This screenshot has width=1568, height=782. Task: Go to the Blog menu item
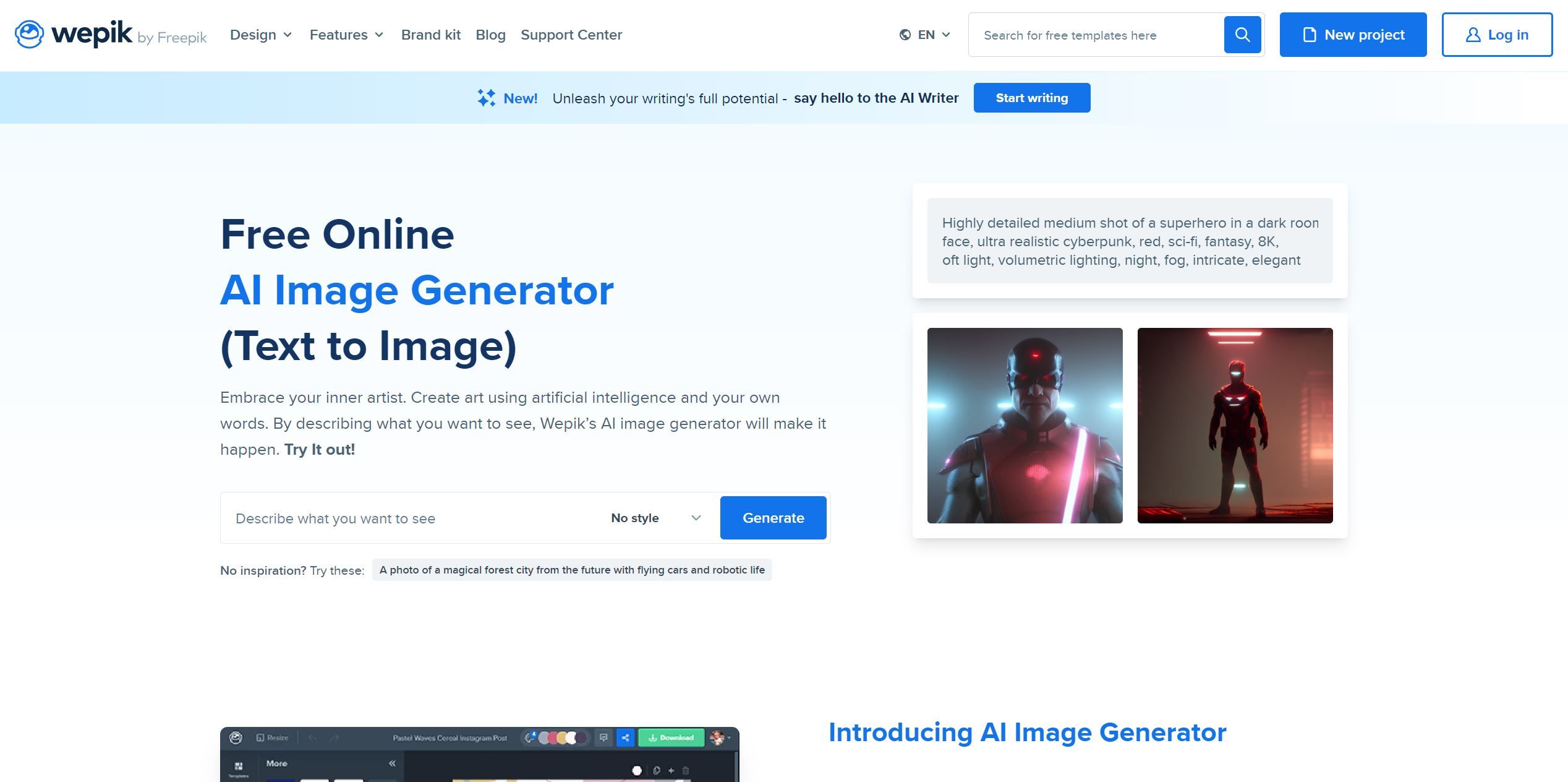(490, 35)
